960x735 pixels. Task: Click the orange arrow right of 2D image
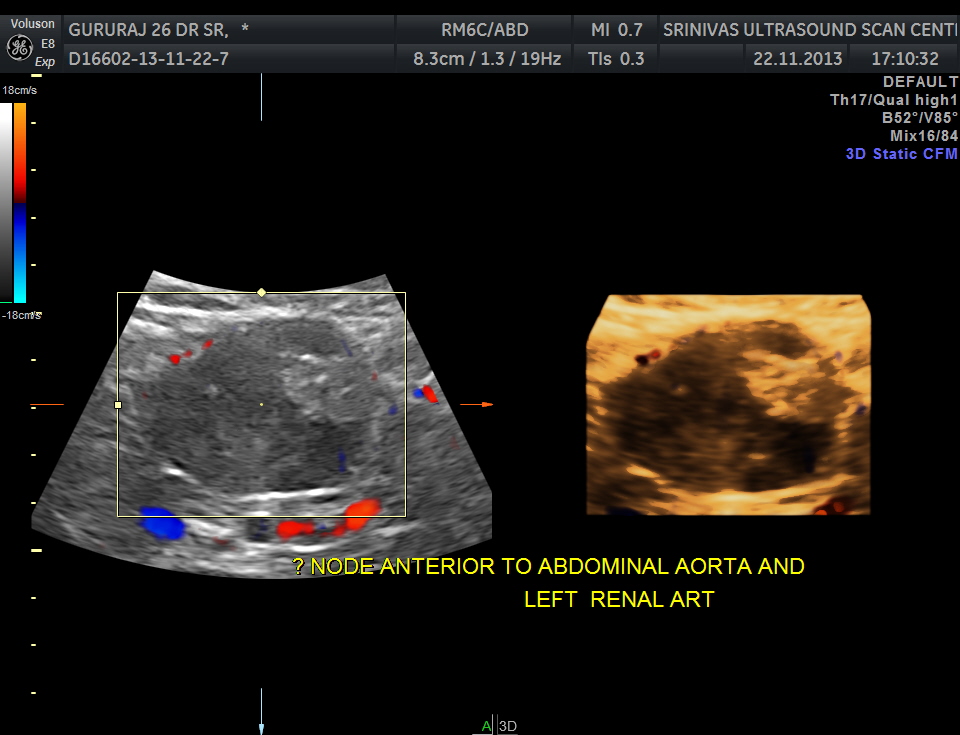pos(479,405)
